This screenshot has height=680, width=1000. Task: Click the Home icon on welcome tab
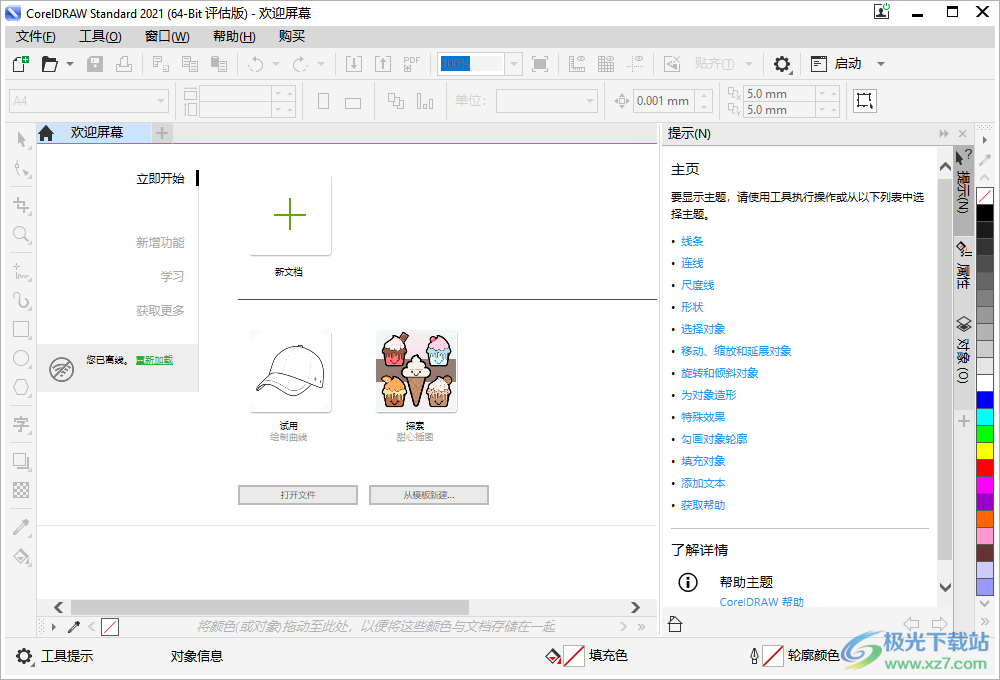pyautogui.click(x=46, y=133)
